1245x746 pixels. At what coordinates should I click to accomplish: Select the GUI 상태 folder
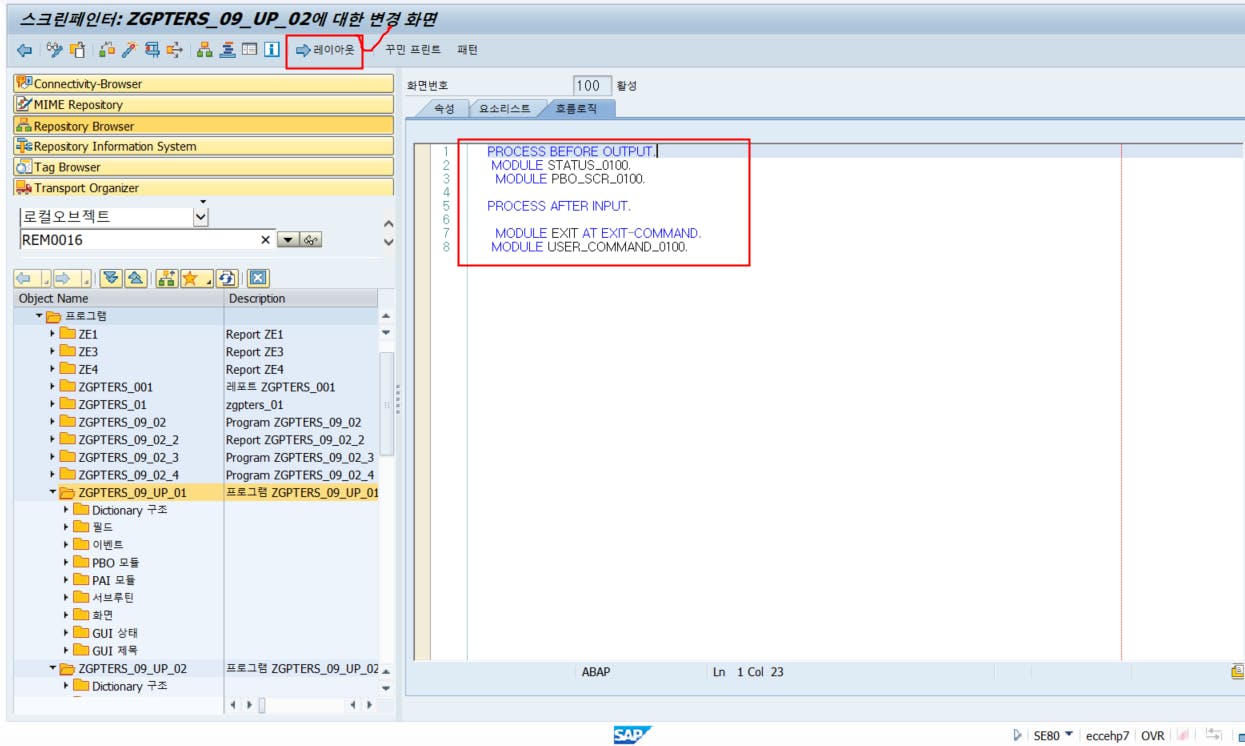coord(115,633)
